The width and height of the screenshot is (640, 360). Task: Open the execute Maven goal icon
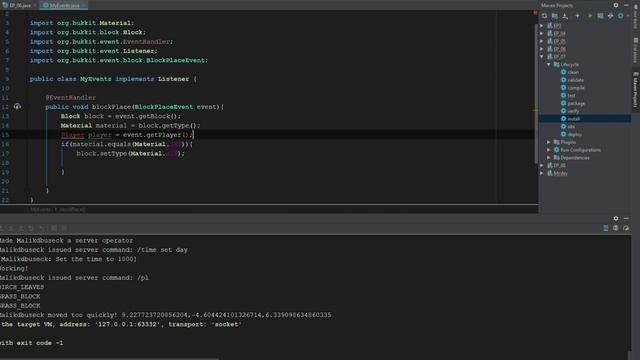[x=600, y=16]
